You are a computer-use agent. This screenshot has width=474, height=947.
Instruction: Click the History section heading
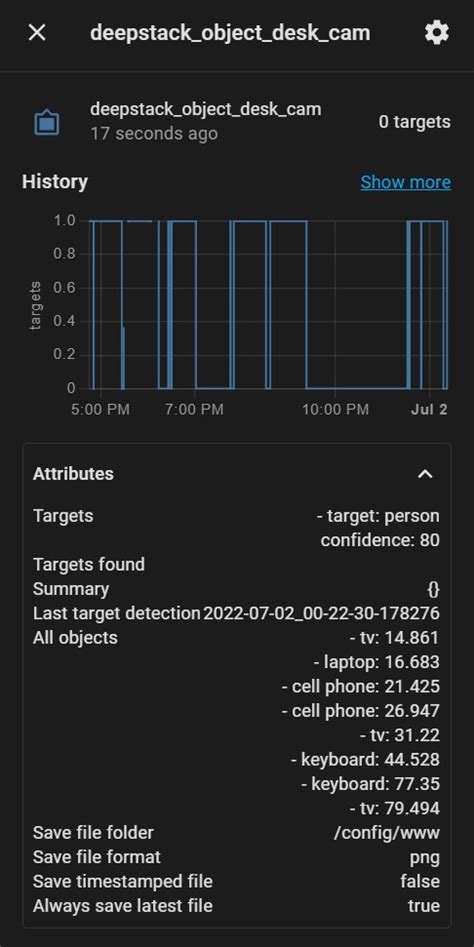[x=55, y=182]
